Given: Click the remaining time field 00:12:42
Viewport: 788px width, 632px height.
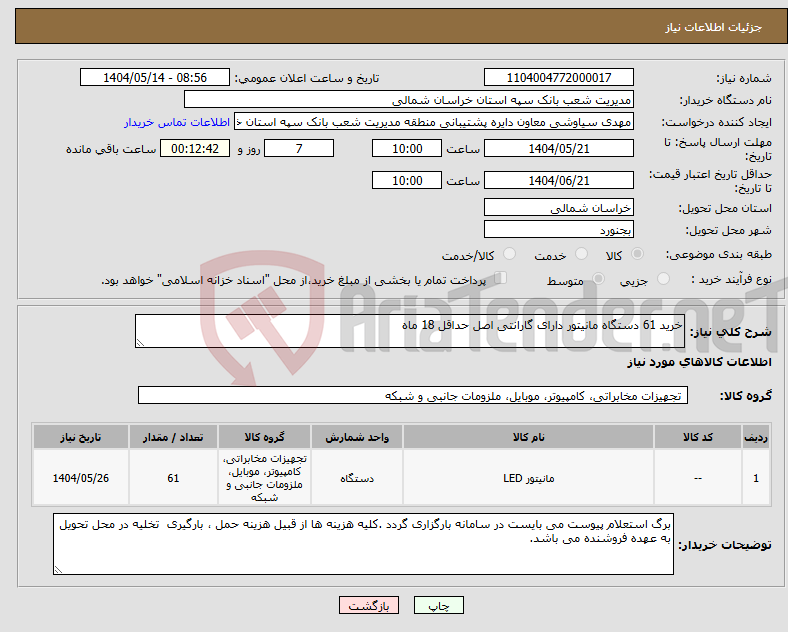Looking at the screenshot, I should 195,148.
